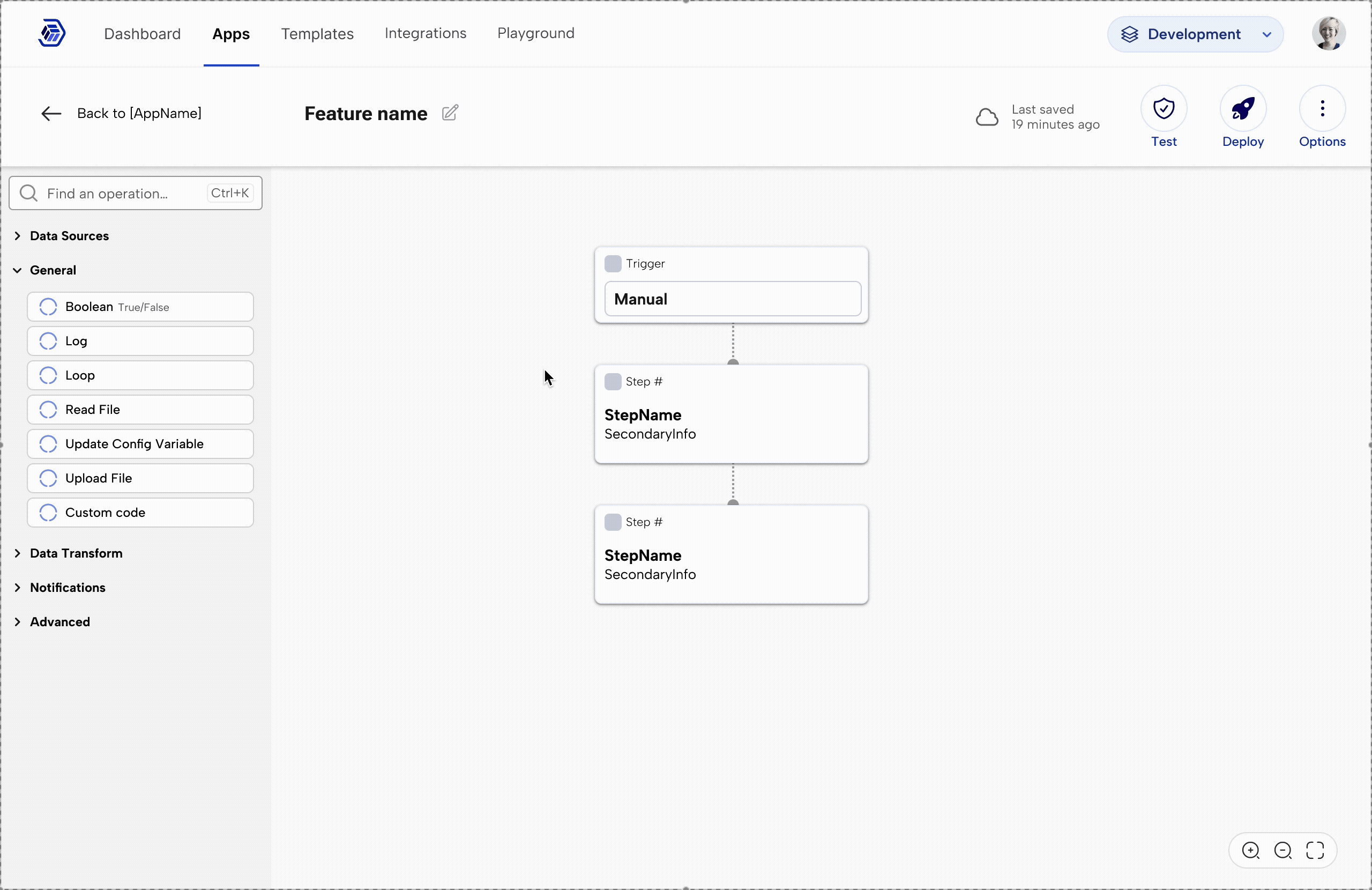Click the Deploy rocket icon

1242,108
